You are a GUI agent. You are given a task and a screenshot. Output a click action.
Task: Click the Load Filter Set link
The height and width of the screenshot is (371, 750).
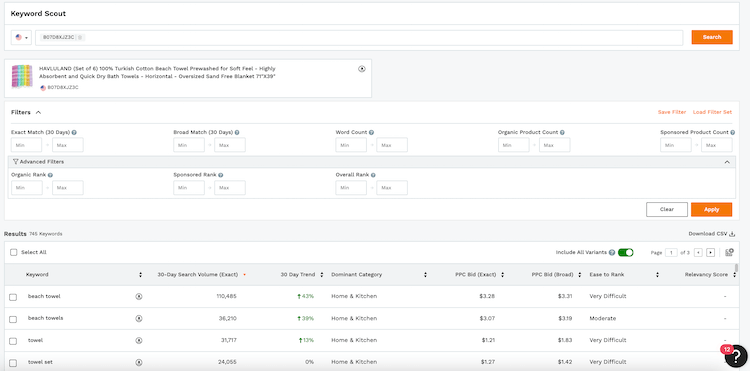(712, 112)
